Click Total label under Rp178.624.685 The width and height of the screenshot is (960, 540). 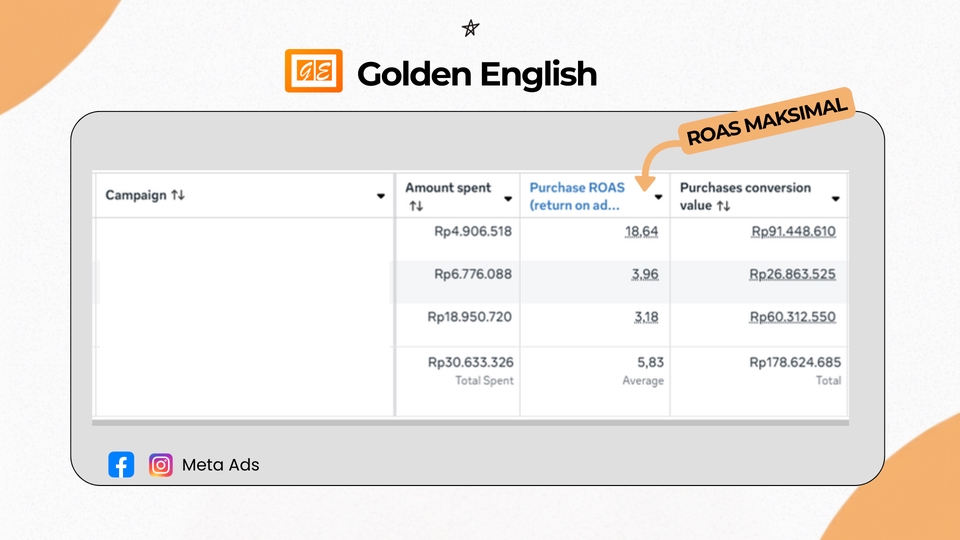pos(828,381)
